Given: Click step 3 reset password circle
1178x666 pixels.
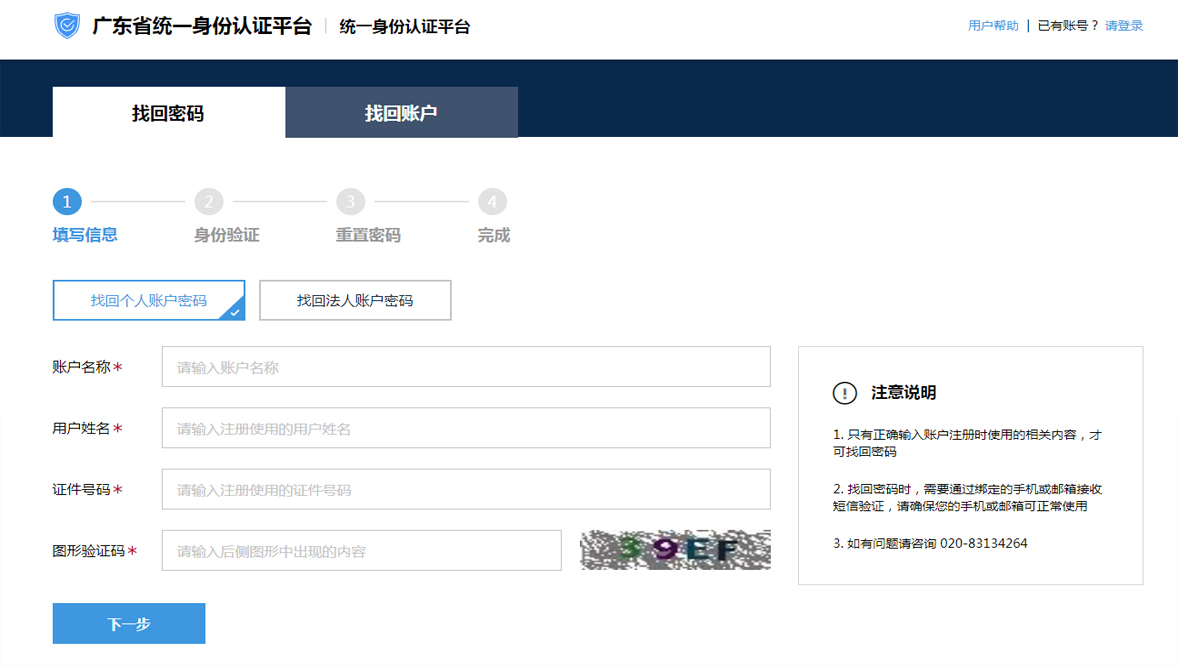Looking at the screenshot, I should (x=350, y=202).
